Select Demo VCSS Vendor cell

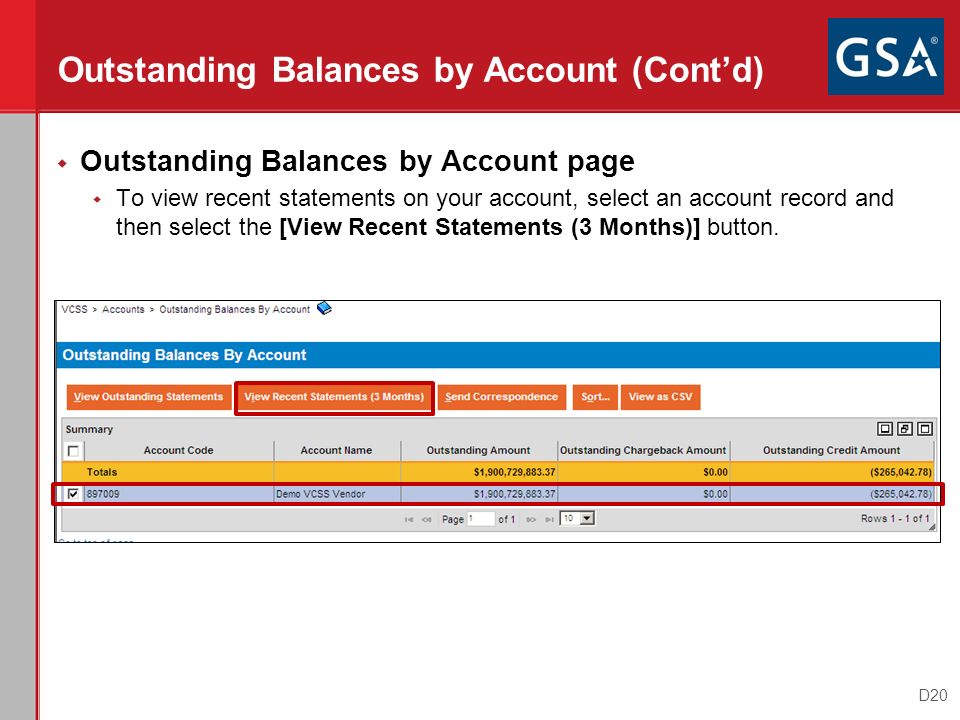click(337, 493)
